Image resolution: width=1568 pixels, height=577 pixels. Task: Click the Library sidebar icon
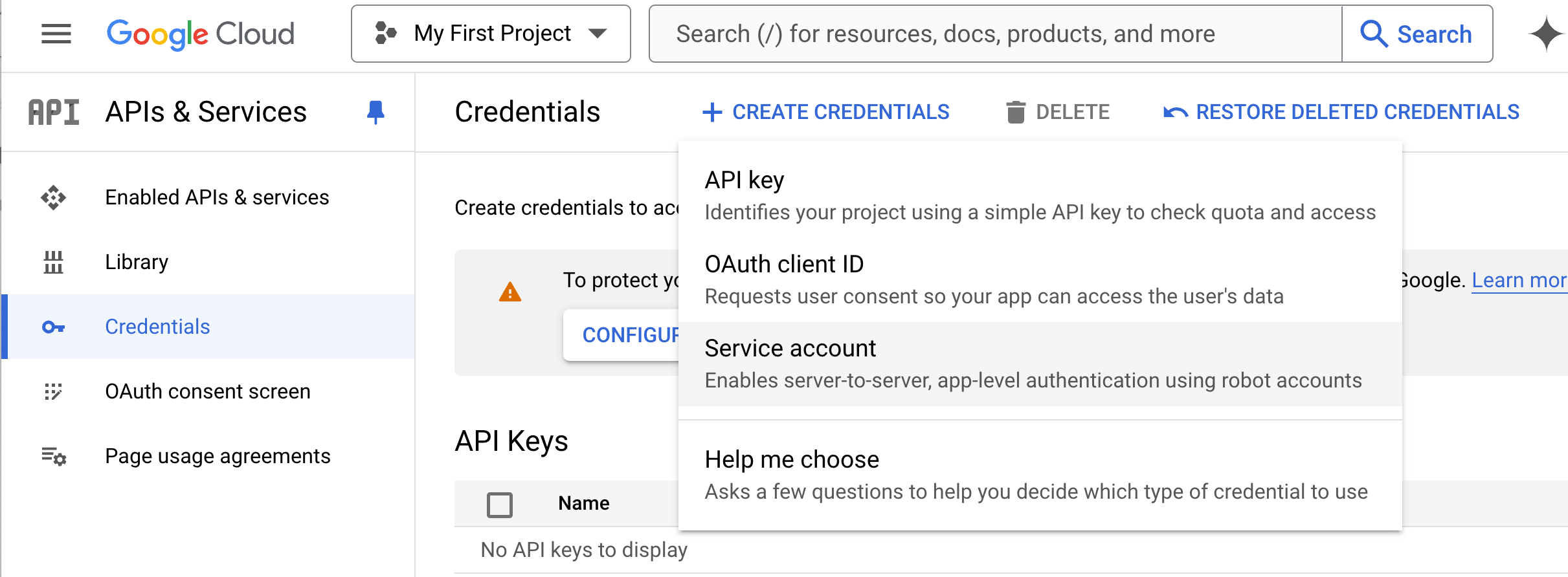coord(54,262)
